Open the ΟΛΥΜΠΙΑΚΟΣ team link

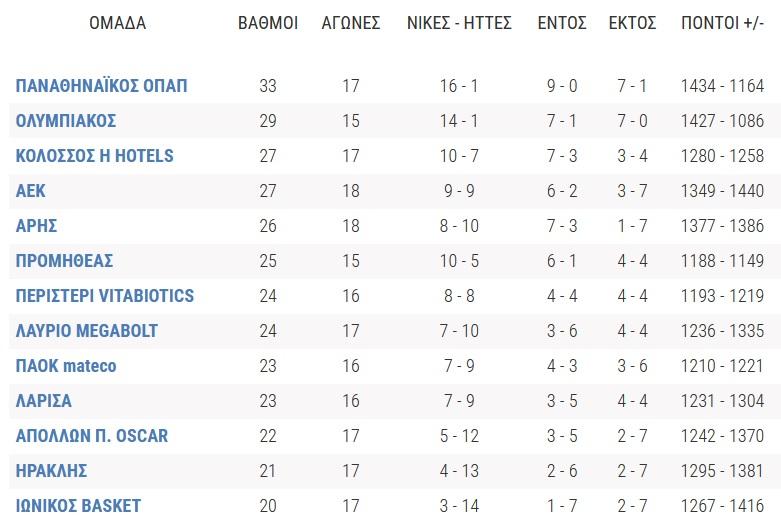[66, 121]
